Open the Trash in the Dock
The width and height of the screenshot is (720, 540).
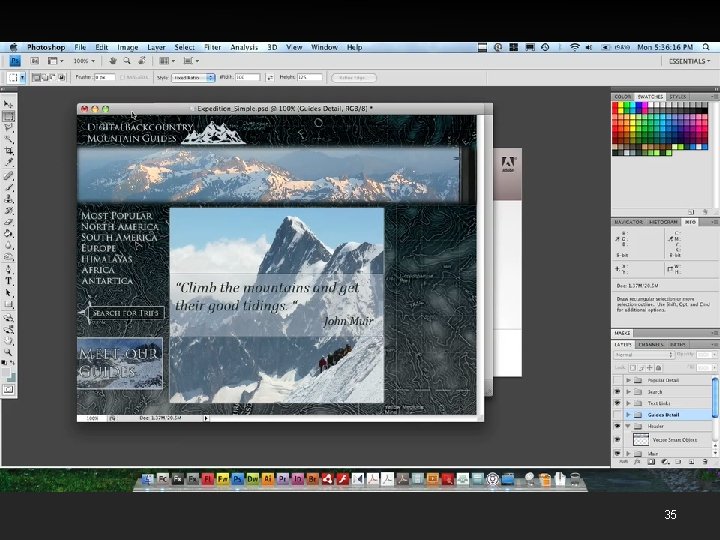pos(575,479)
